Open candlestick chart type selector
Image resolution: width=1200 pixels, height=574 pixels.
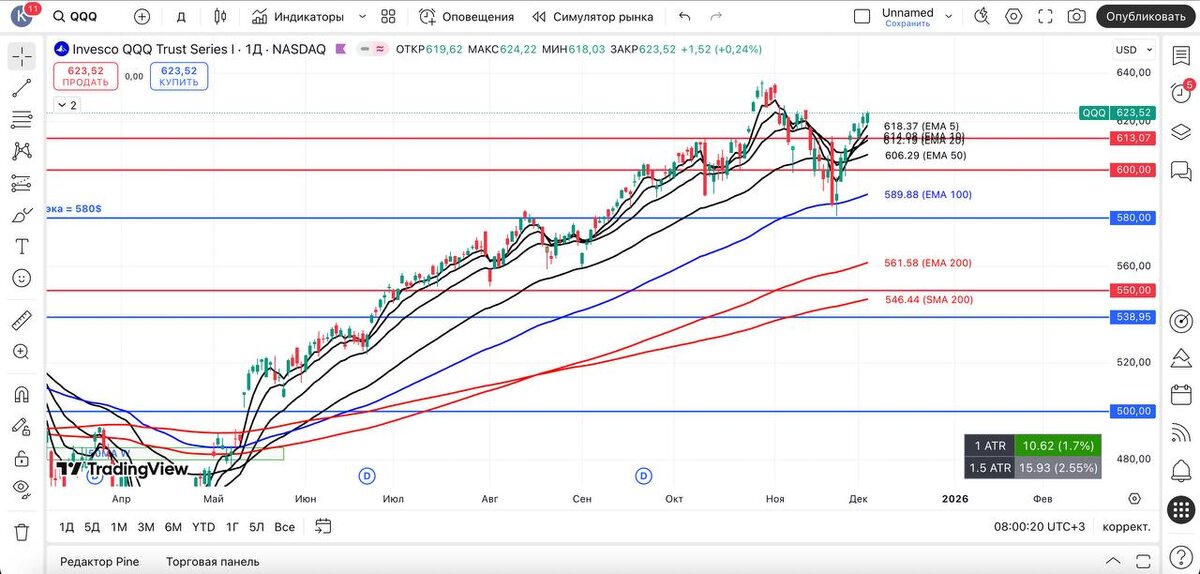[221, 17]
